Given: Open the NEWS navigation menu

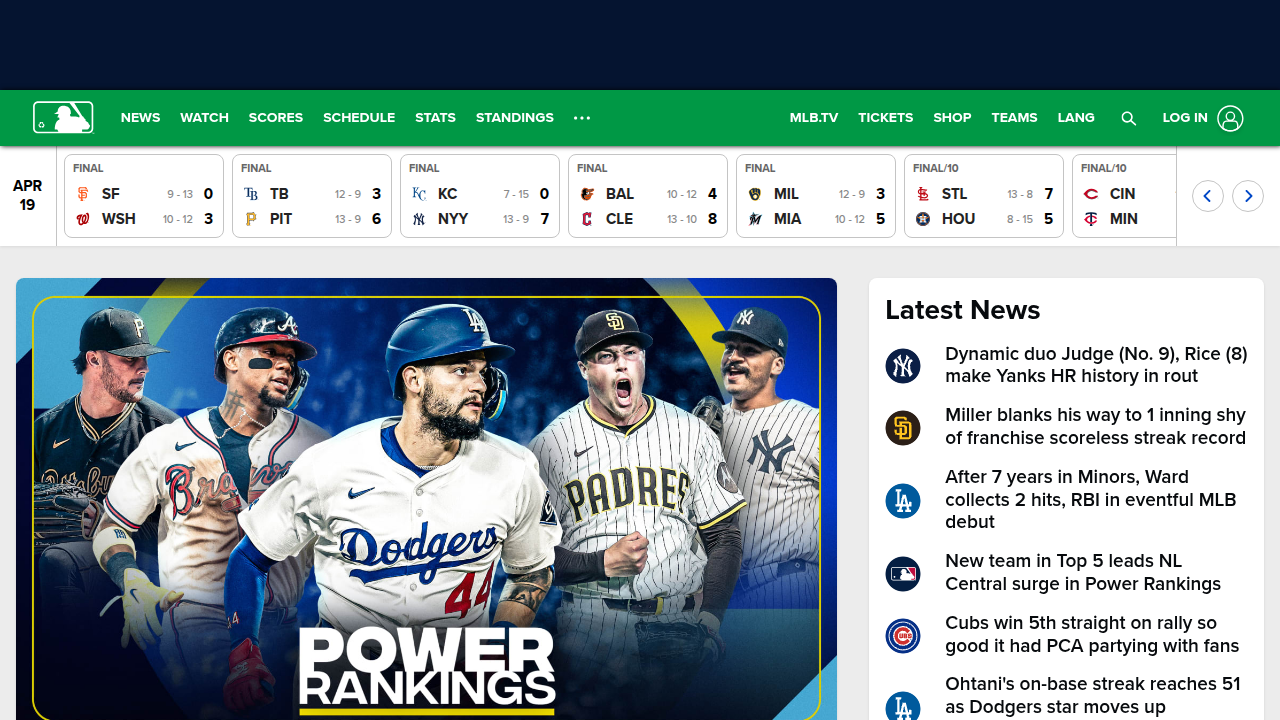Looking at the screenshot, I should point(140,118).
